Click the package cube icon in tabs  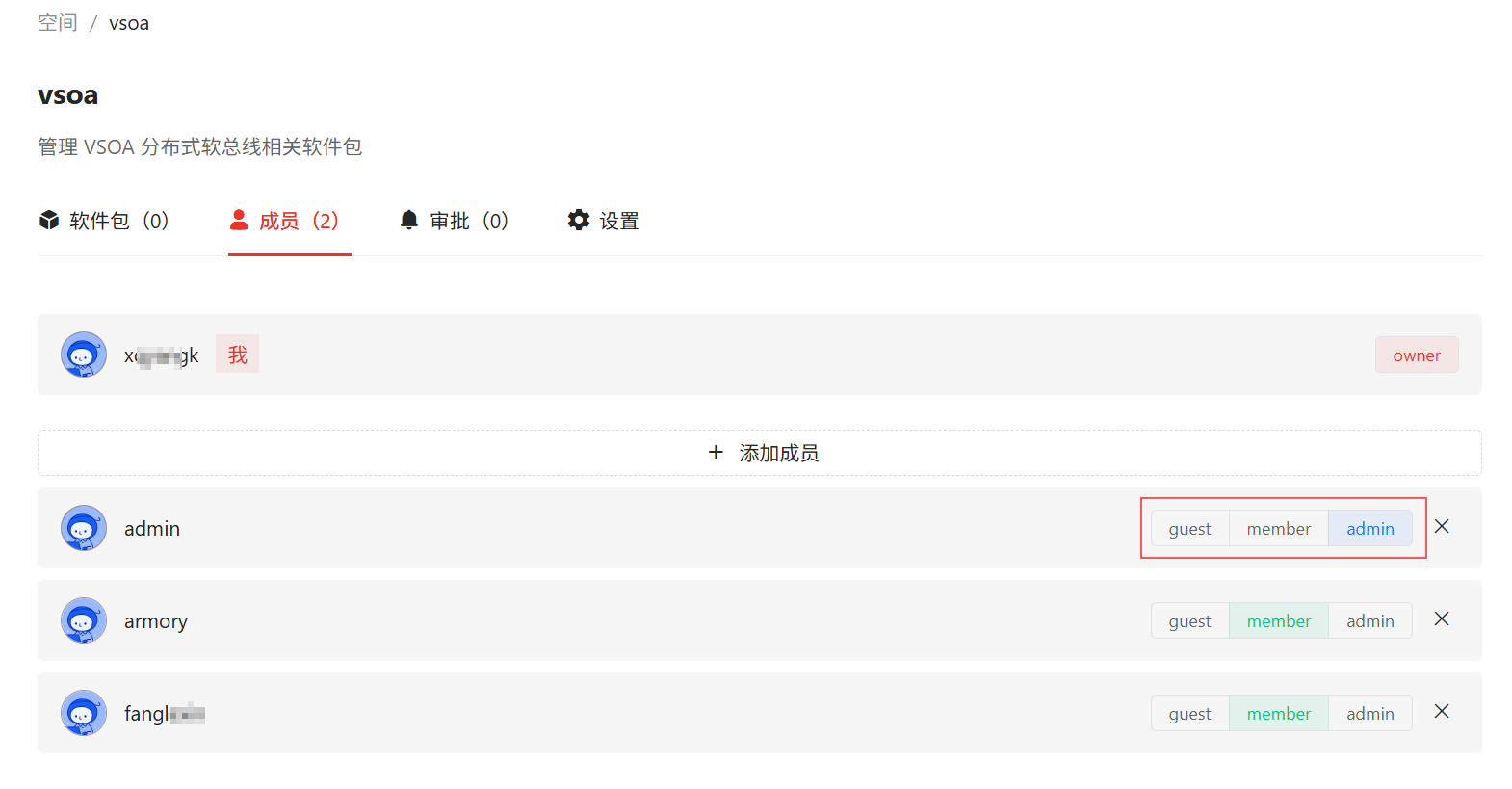tap(49, 221)
